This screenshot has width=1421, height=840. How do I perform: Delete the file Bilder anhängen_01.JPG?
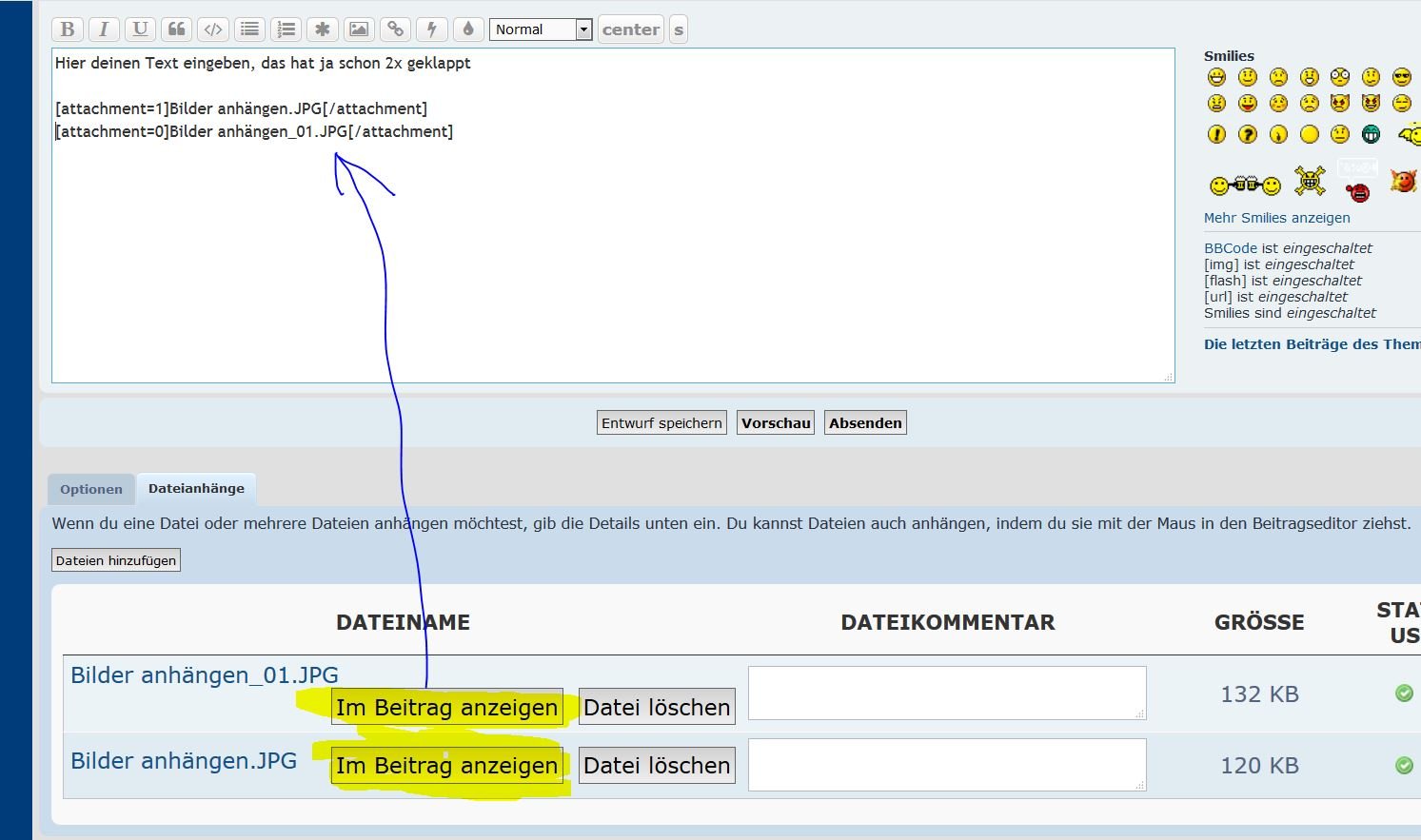(657, 707)
